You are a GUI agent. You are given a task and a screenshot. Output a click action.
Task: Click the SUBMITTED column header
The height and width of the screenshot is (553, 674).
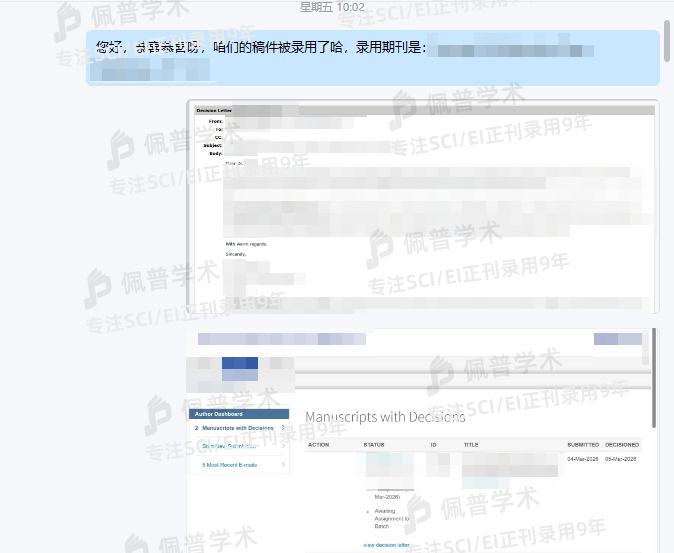point(582,444)
